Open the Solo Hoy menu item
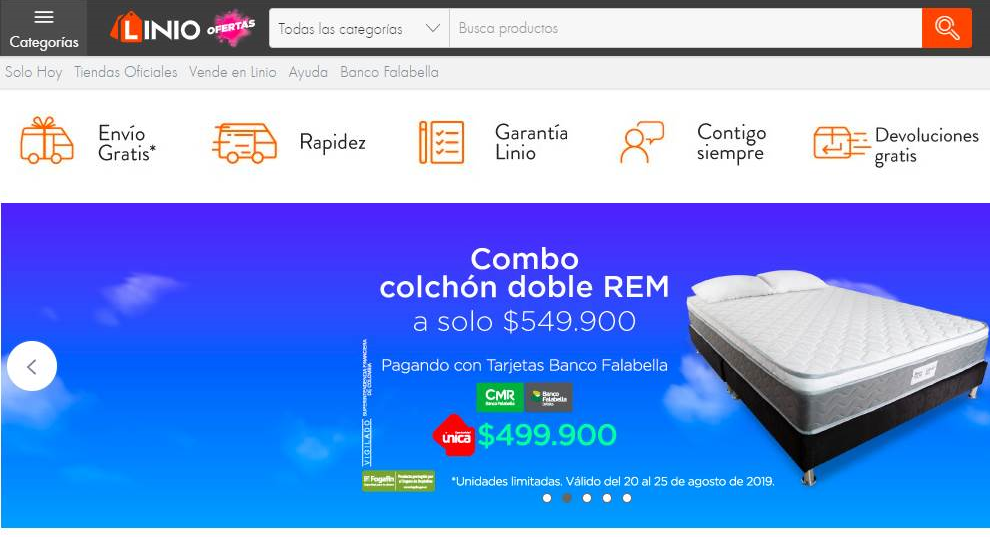 [33, 73]
